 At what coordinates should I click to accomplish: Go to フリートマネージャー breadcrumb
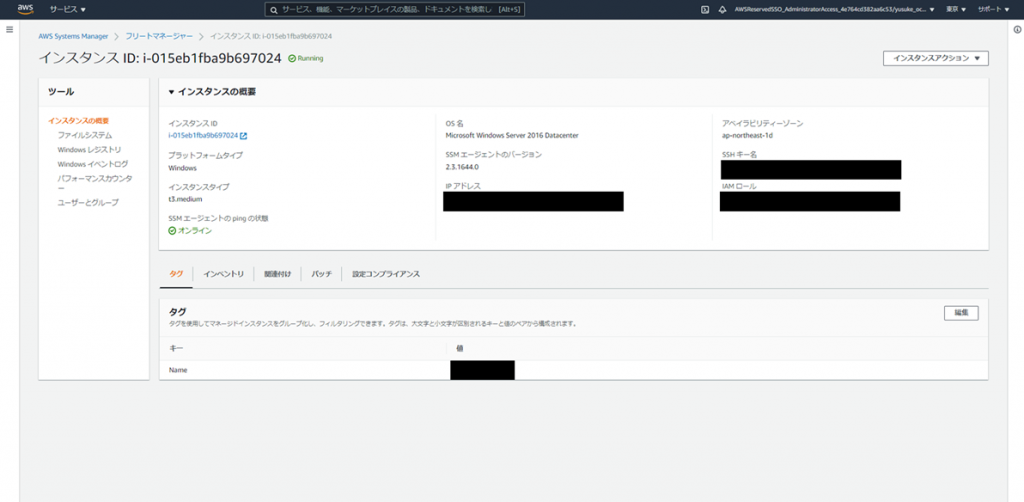coord(159,37)
